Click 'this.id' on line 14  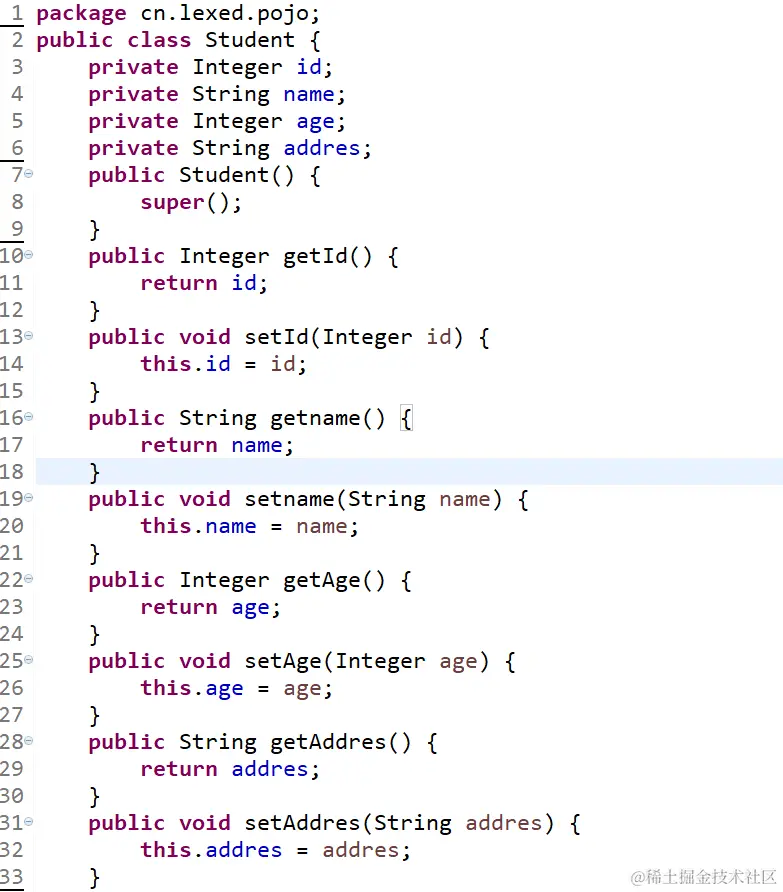tap(186, 364)
